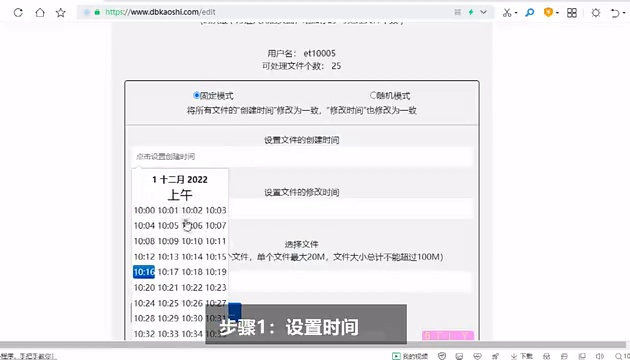Open the reader mode icon in the address bar
The image size is (630, 360).
[x=457, y=12]
